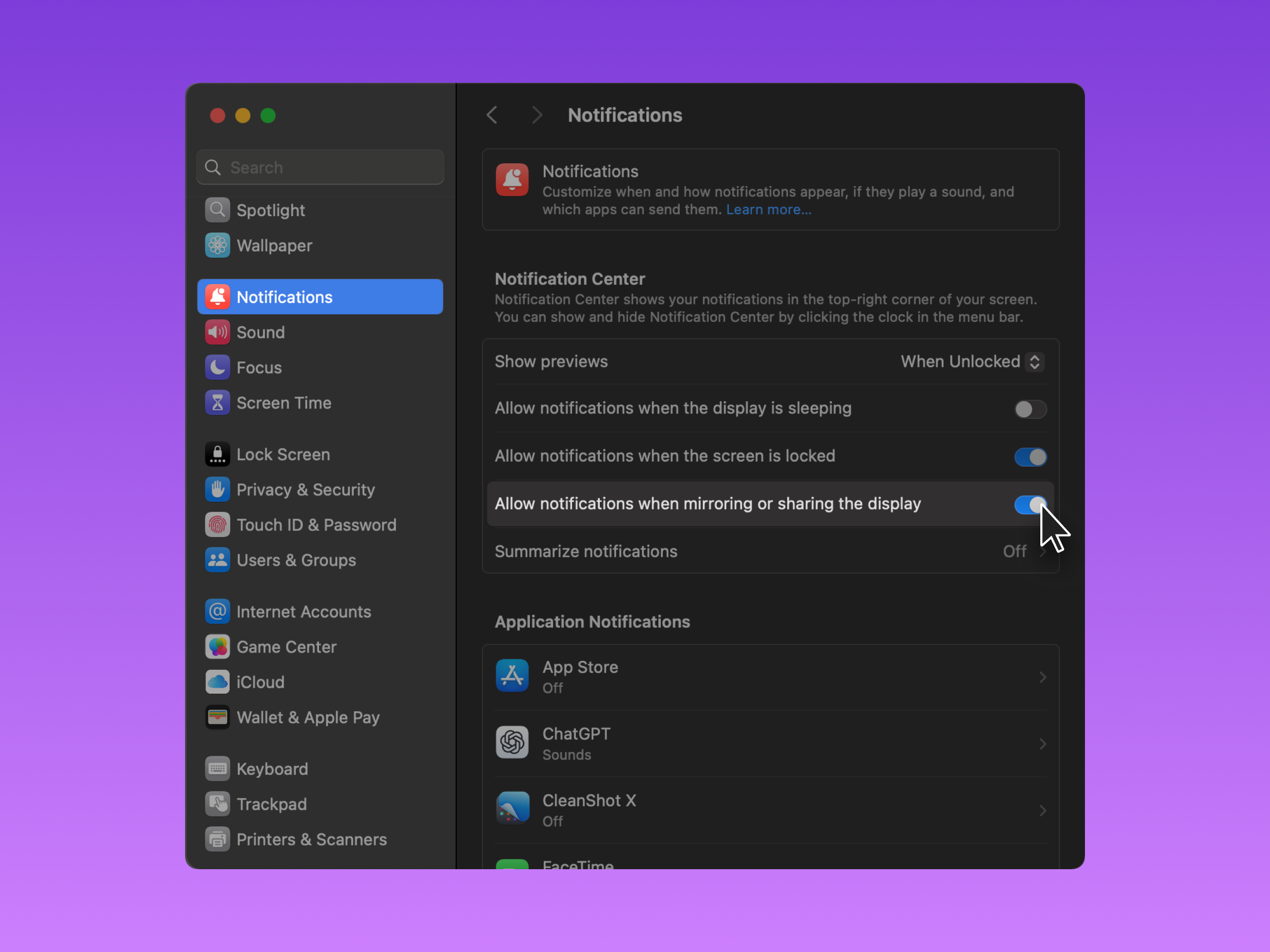Enable notifications when display is sleeping

click(1030, 409)
